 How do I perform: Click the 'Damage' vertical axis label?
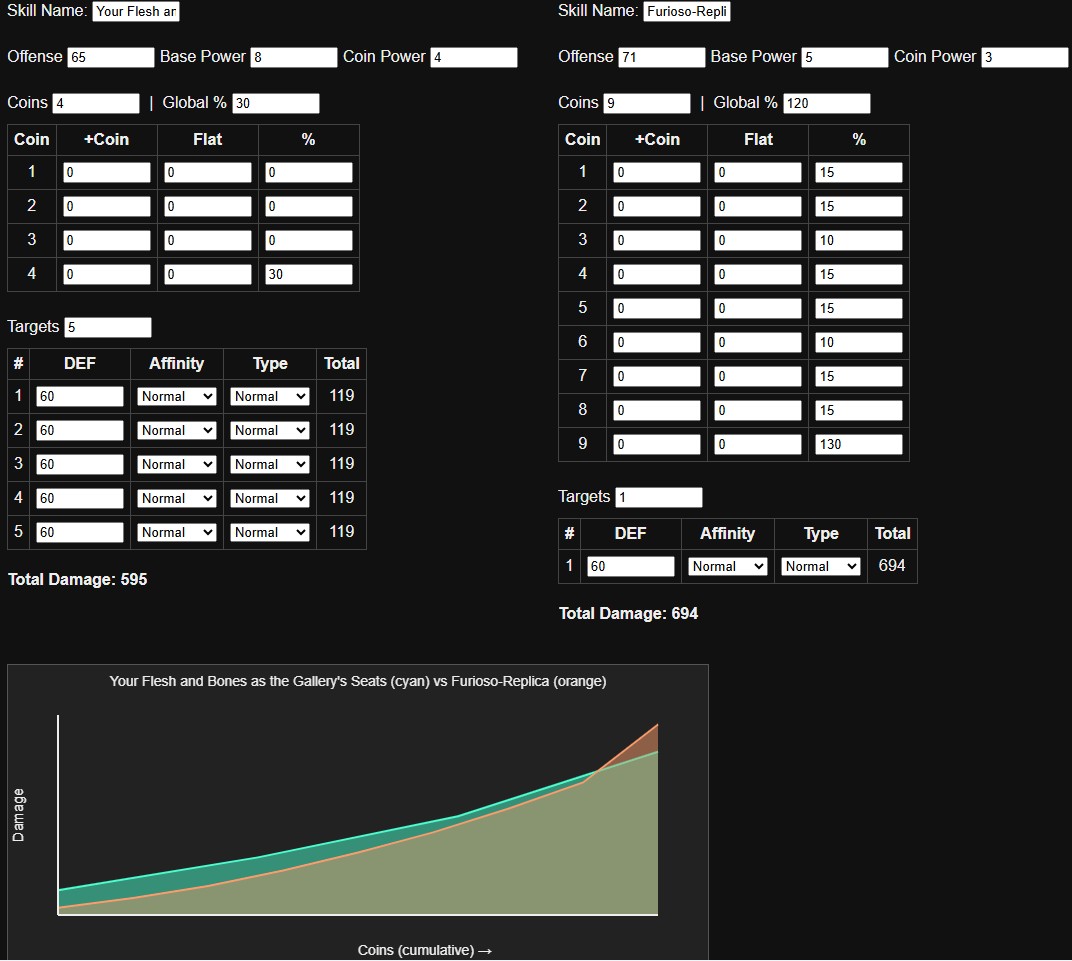pos(18,815)
